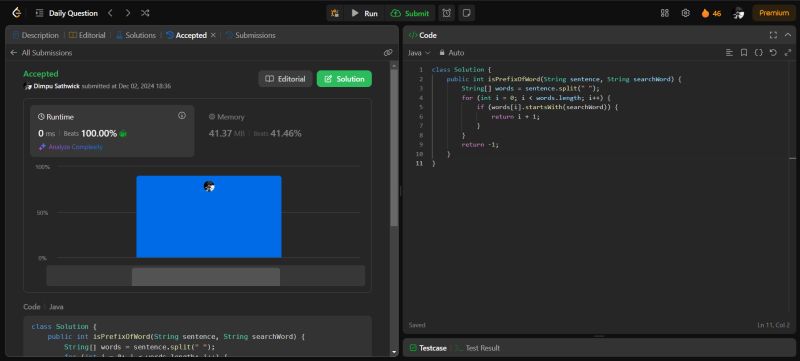Copy the submission link icon
This screenshot has width=800, height=361.
[388, 53]
